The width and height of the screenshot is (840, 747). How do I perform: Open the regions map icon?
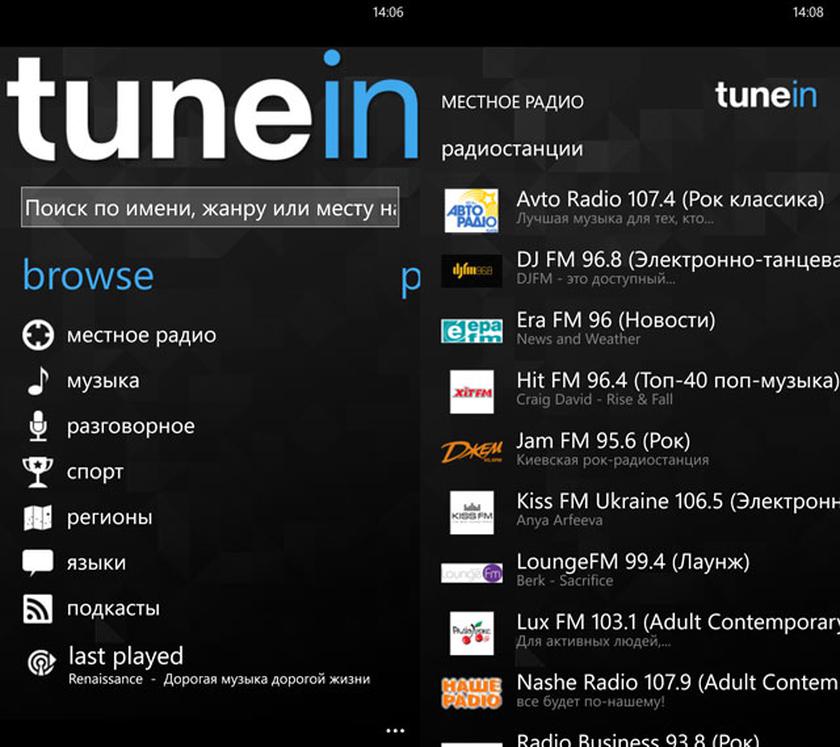pyautogui.click(x=37, y=518)
